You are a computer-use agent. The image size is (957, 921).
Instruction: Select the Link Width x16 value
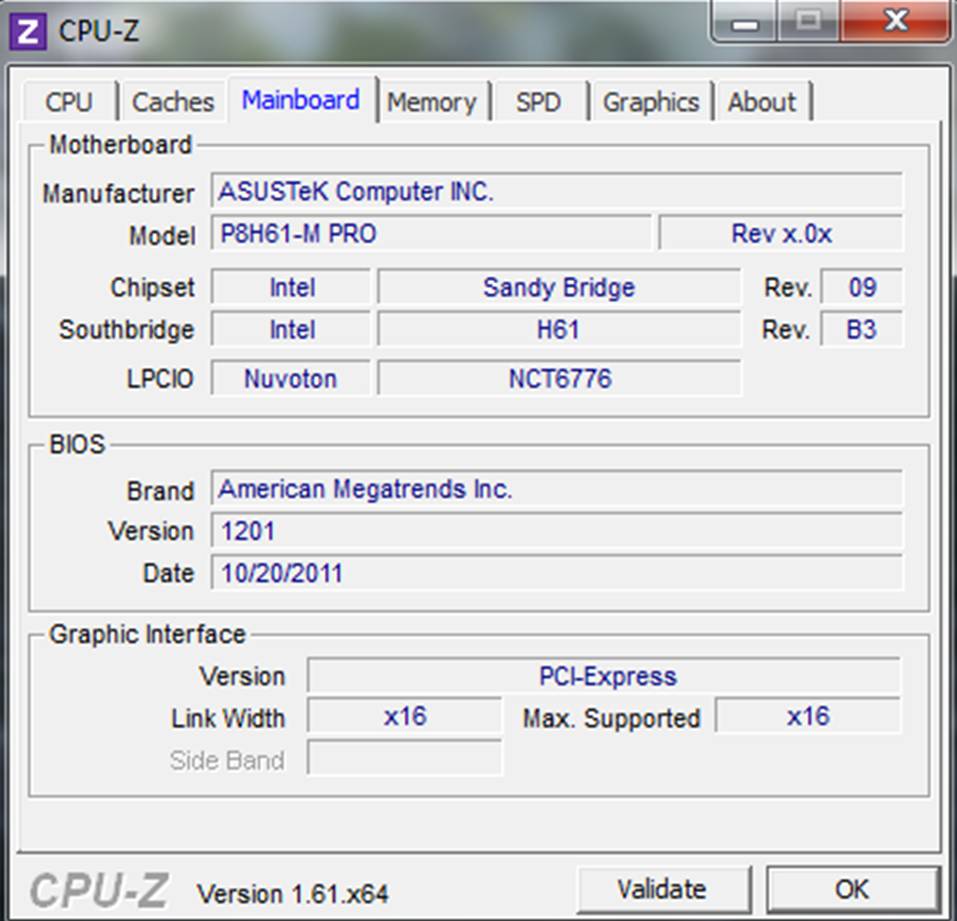[404, 717]
